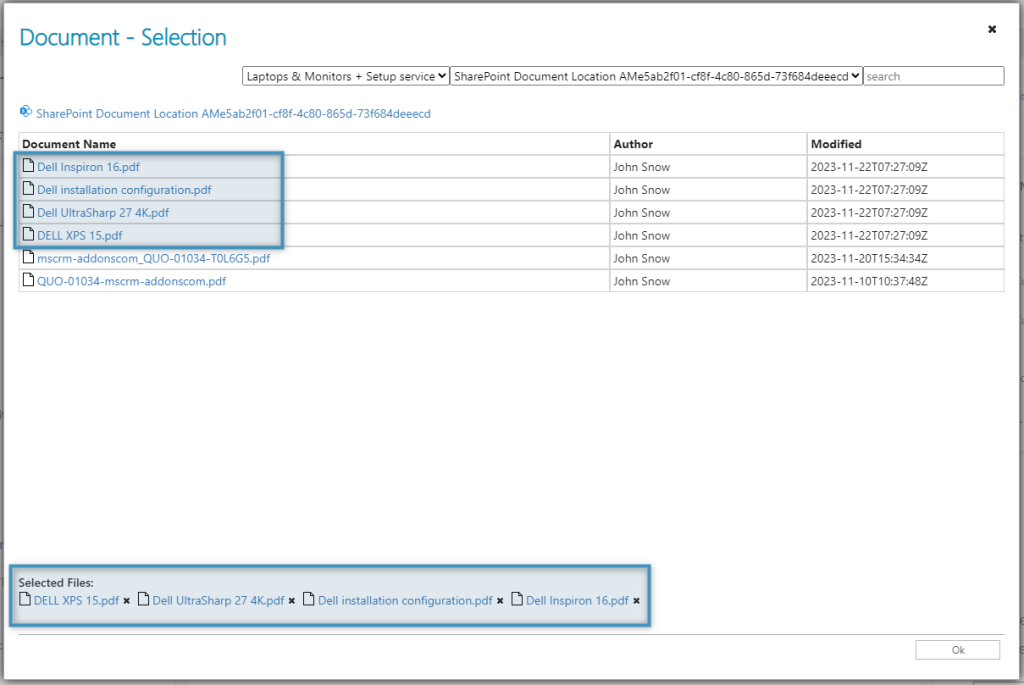Click the file icon of Dell Inspiron 16.pdf in Selected Files

tap(517, 599)
